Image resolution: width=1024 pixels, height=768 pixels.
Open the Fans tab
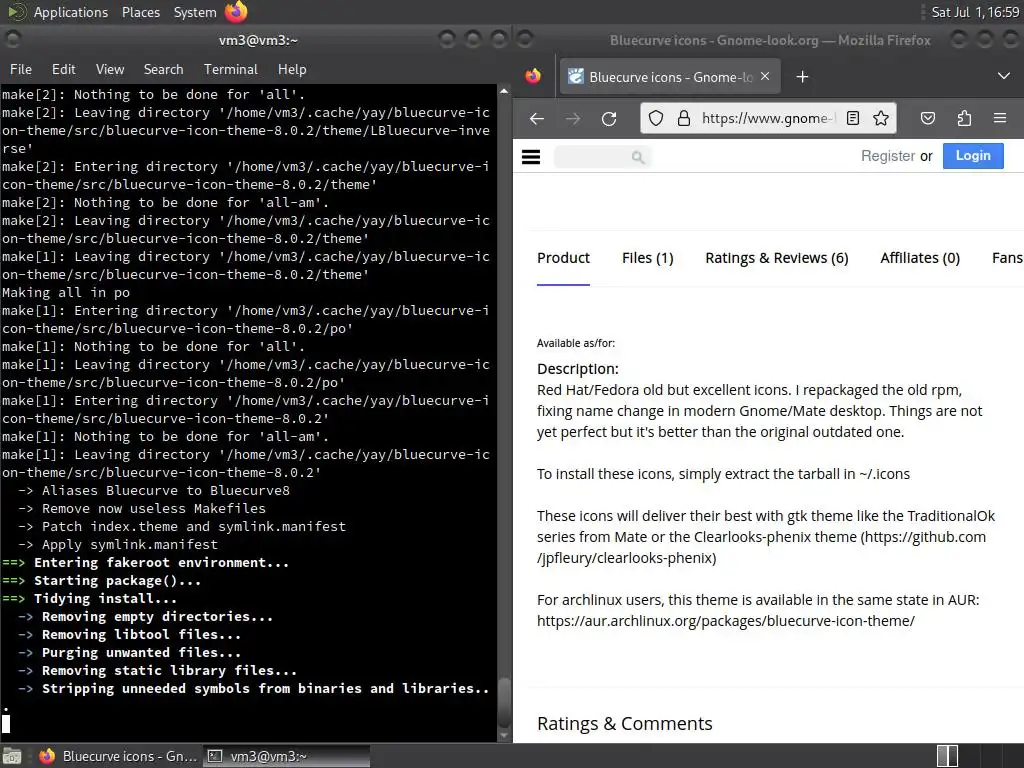pos(1007,258)
